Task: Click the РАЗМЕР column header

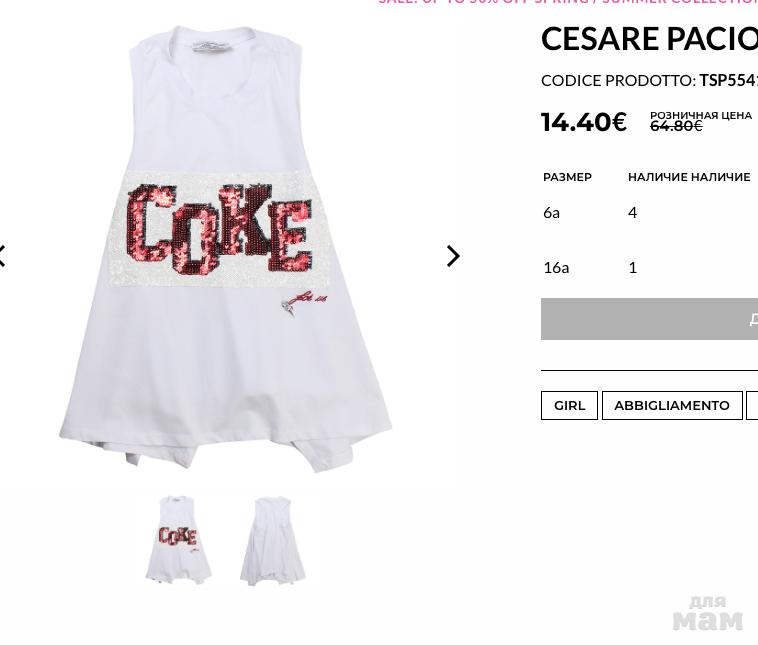Action: point(567,177)
